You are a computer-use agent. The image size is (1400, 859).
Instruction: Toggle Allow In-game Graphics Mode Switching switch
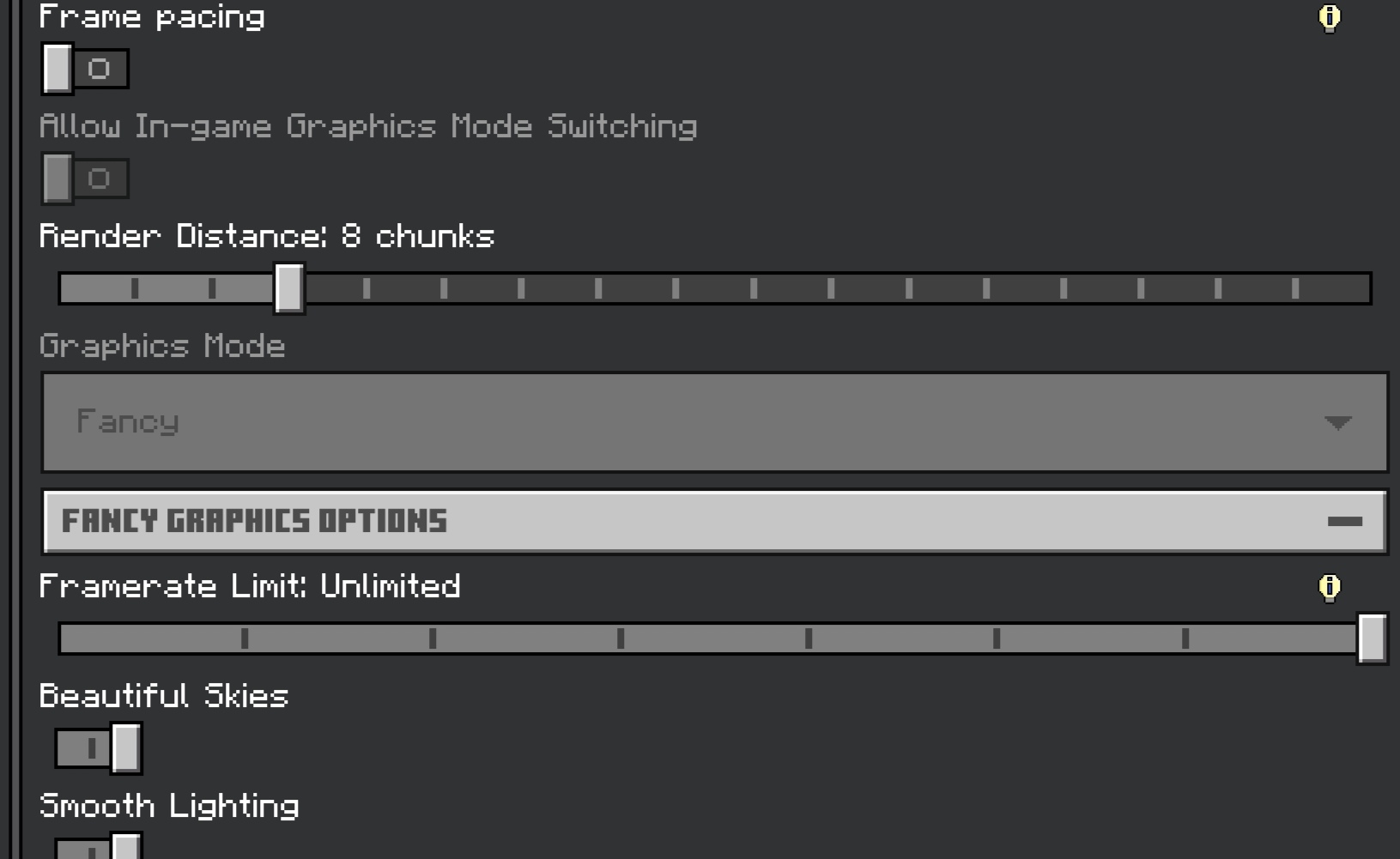coord(85,178)
